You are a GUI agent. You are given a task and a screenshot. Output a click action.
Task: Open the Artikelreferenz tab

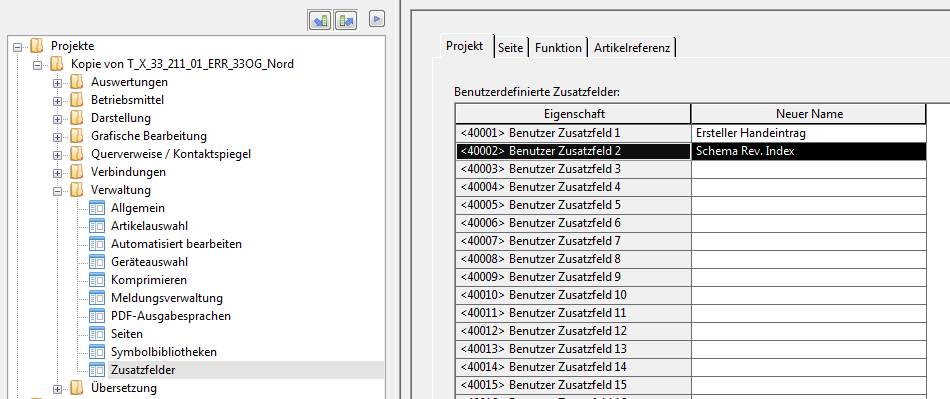632,48
